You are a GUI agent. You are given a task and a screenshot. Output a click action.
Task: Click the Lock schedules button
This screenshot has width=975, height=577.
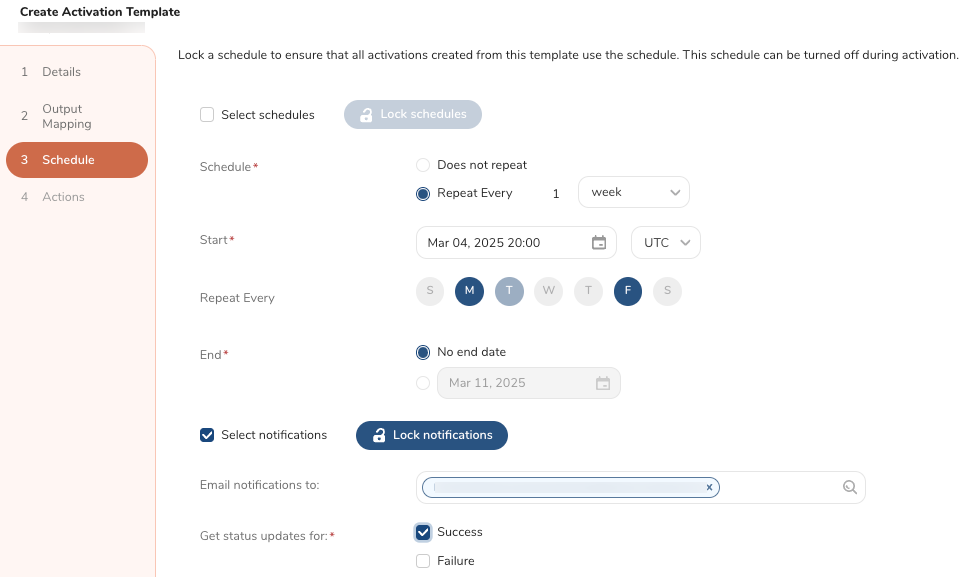point(413,115)
